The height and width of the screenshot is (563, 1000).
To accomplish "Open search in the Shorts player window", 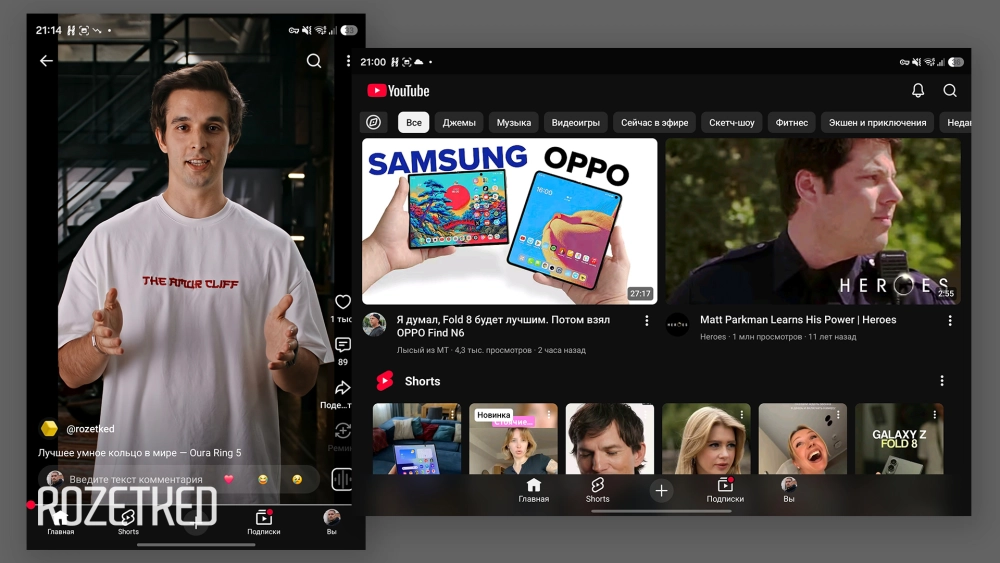I will (x=314, y=61).
